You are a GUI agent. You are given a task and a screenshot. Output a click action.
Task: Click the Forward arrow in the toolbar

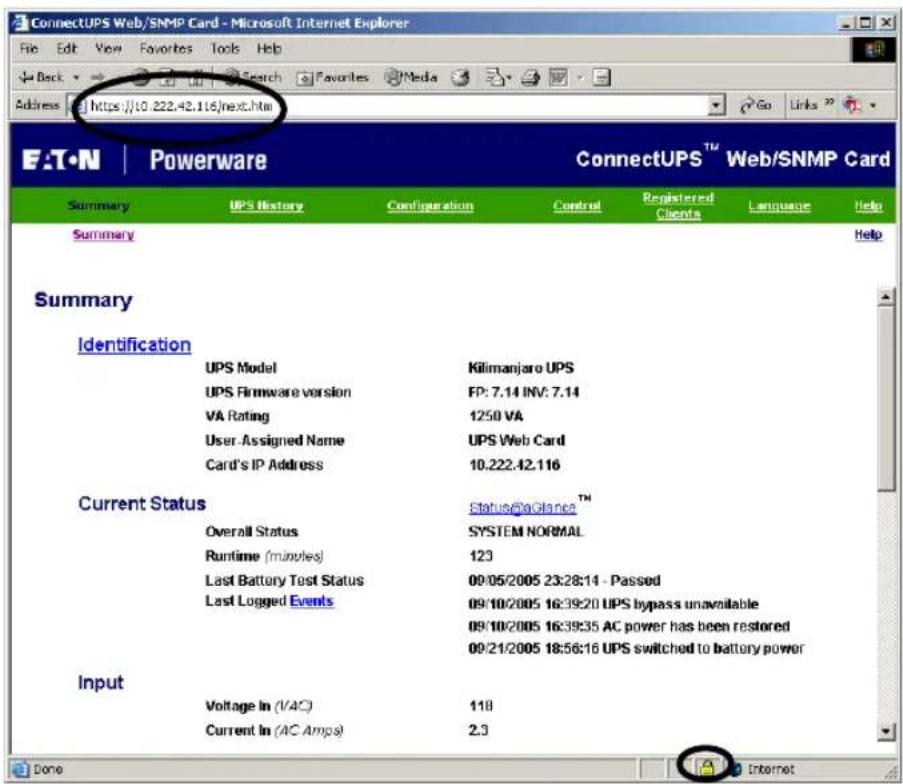[x=97, y=77]
